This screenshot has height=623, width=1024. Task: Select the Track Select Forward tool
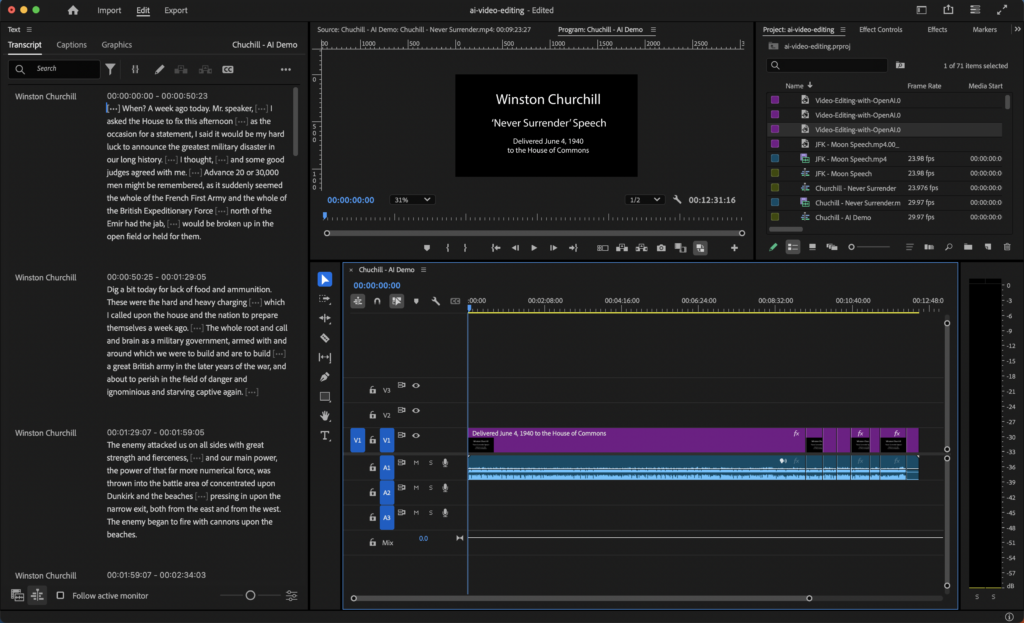pyautogui.click(x=325, y=299)
